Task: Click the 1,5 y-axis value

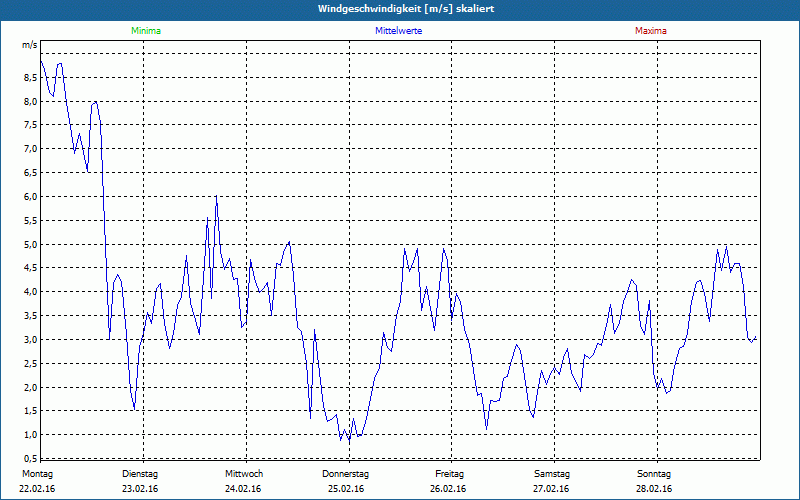Action: (x=30, y=411)
